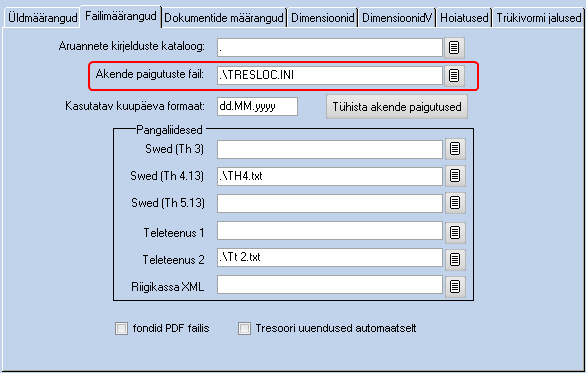Viewport: 586px width, 373px height.
Task: Click browse icon next to Akende paigutuste fail
Action: pos(454,75)
